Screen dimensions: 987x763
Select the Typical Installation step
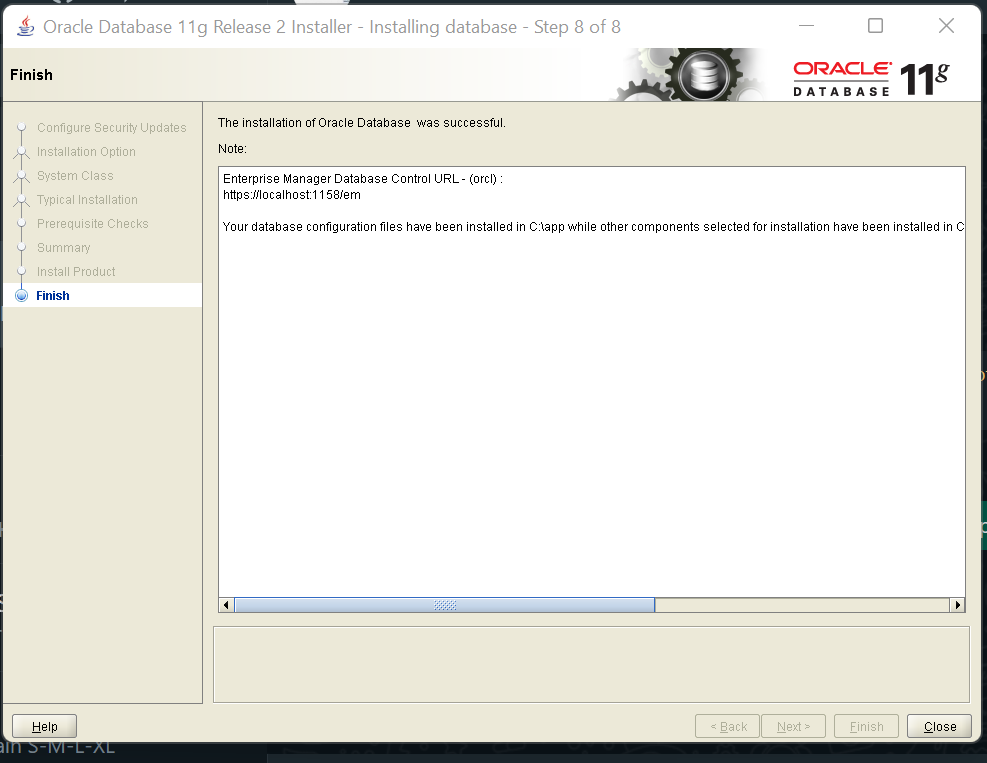pyautogui.click(x=87, y=200)
